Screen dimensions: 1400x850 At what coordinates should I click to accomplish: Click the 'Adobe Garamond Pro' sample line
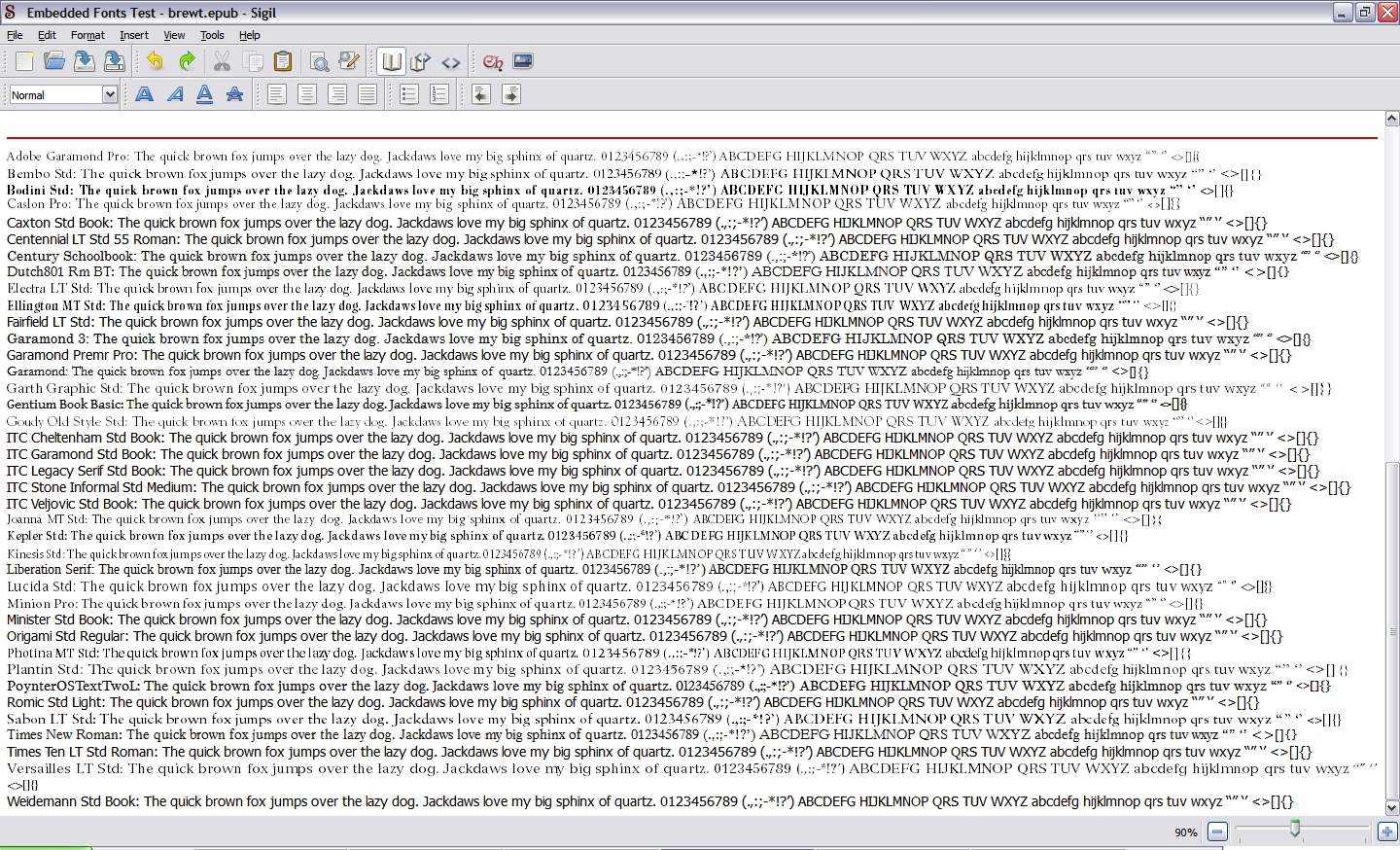603,156
